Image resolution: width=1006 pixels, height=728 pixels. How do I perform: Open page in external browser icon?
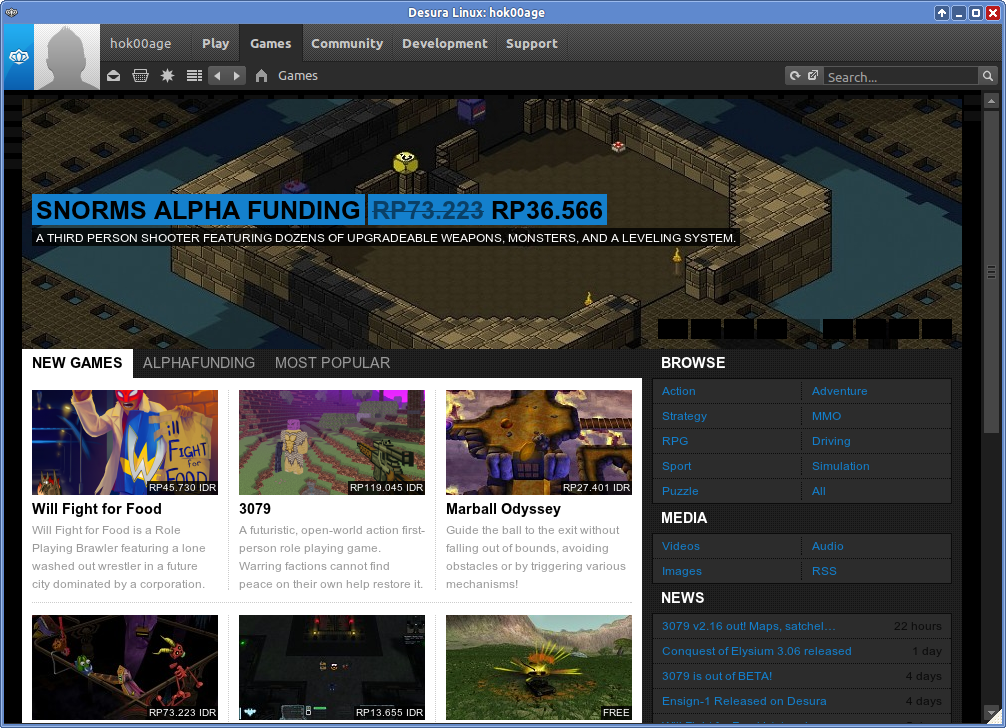click(813, 76)
